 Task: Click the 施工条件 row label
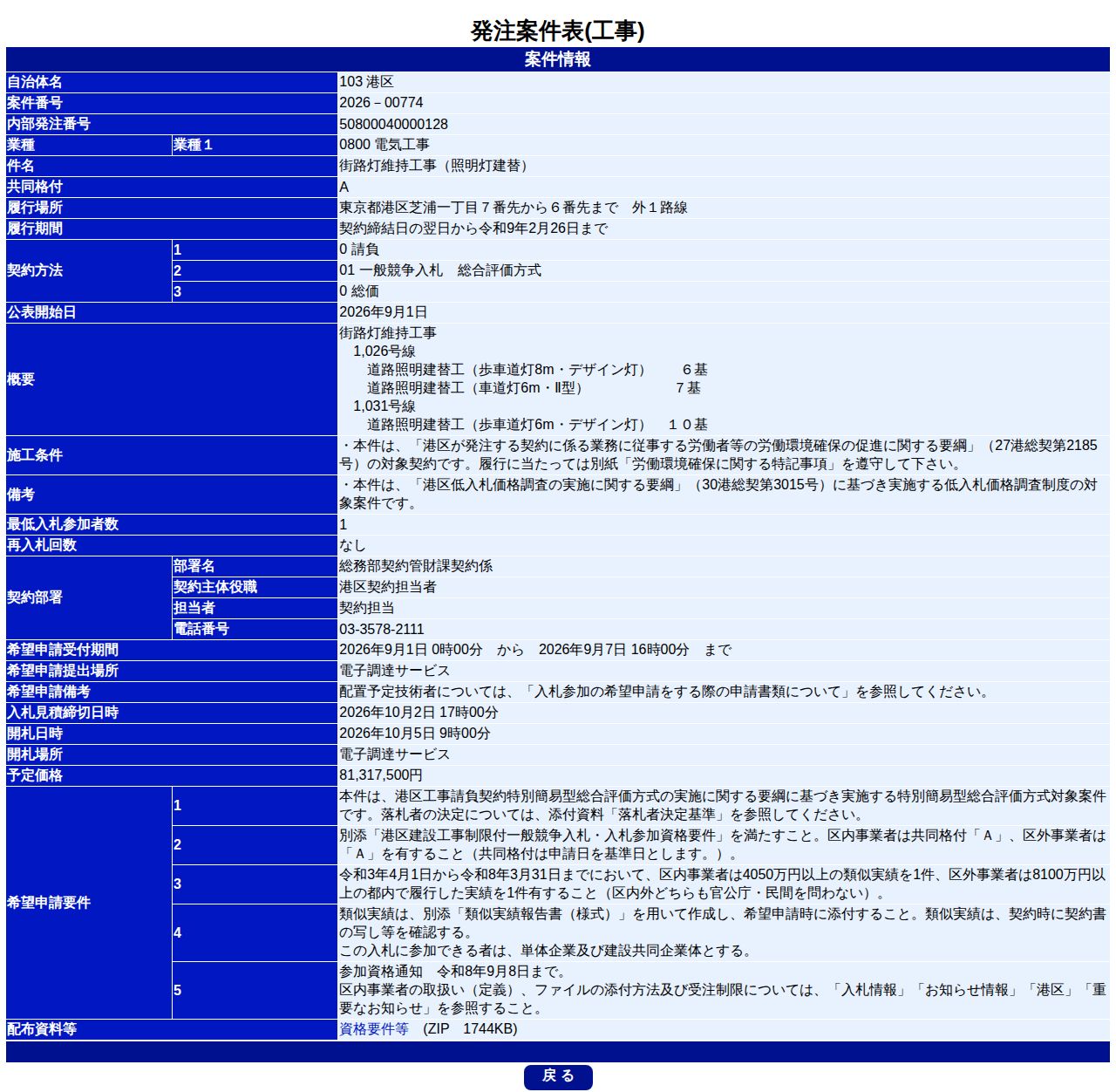tap(35, 455)
